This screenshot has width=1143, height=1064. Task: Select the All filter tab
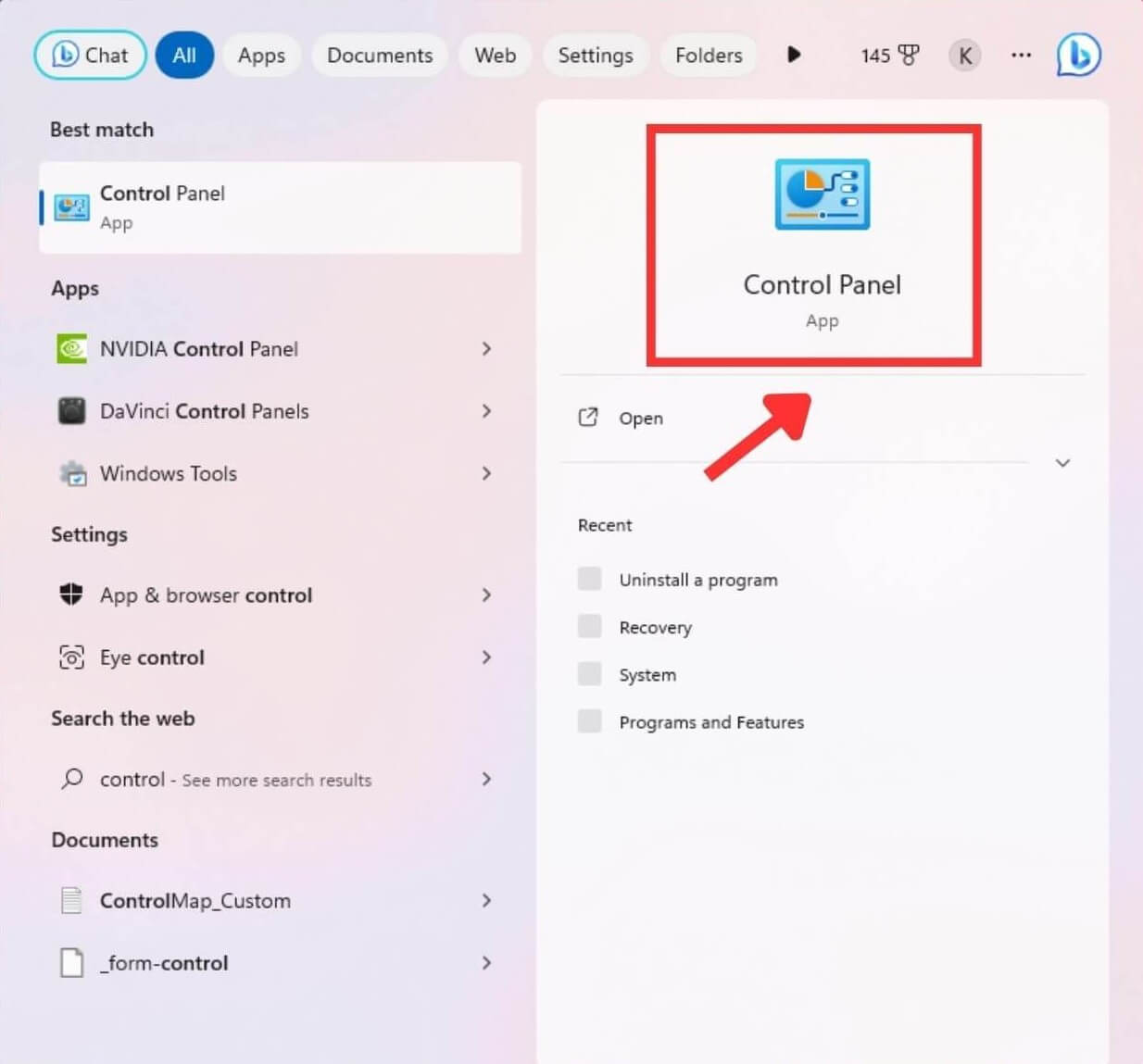pos(184,56)
